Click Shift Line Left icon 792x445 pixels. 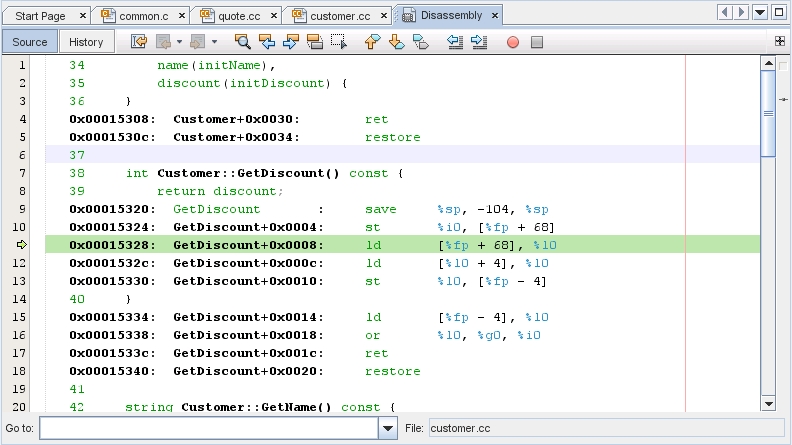click(455, 42)
